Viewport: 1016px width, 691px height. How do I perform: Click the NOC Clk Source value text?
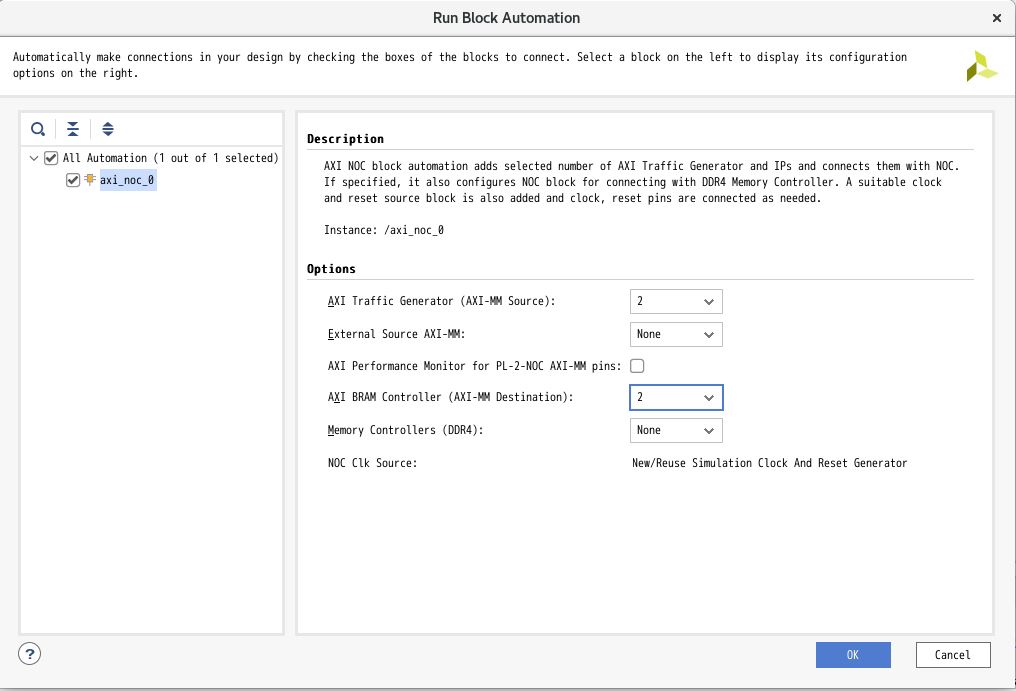[x=769, y=463]
